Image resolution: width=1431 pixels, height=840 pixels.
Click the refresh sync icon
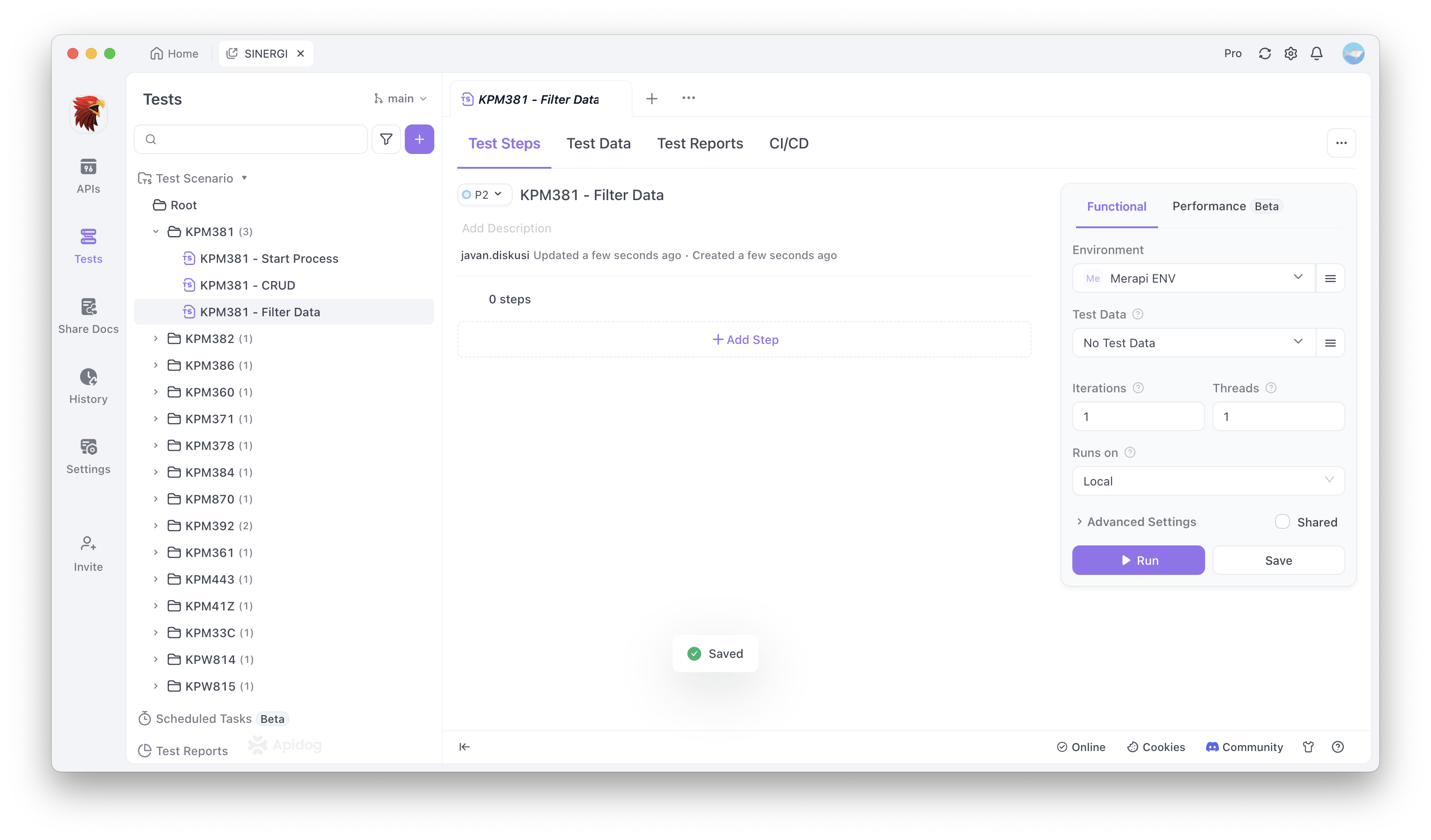1265,53
